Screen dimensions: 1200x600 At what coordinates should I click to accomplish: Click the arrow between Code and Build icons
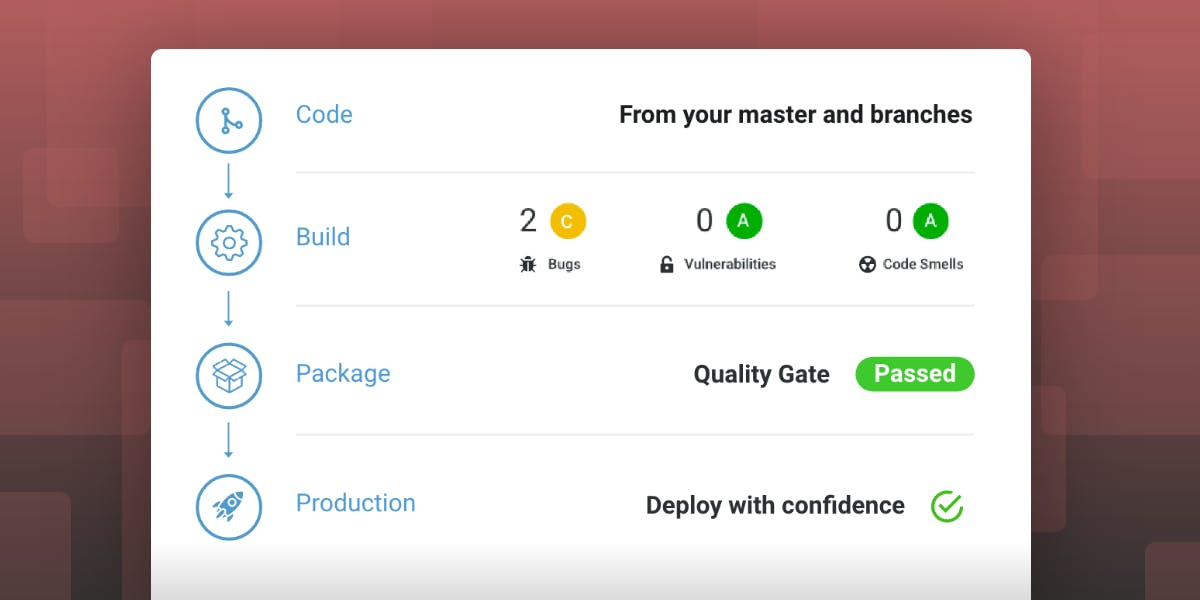pos(228,180)
